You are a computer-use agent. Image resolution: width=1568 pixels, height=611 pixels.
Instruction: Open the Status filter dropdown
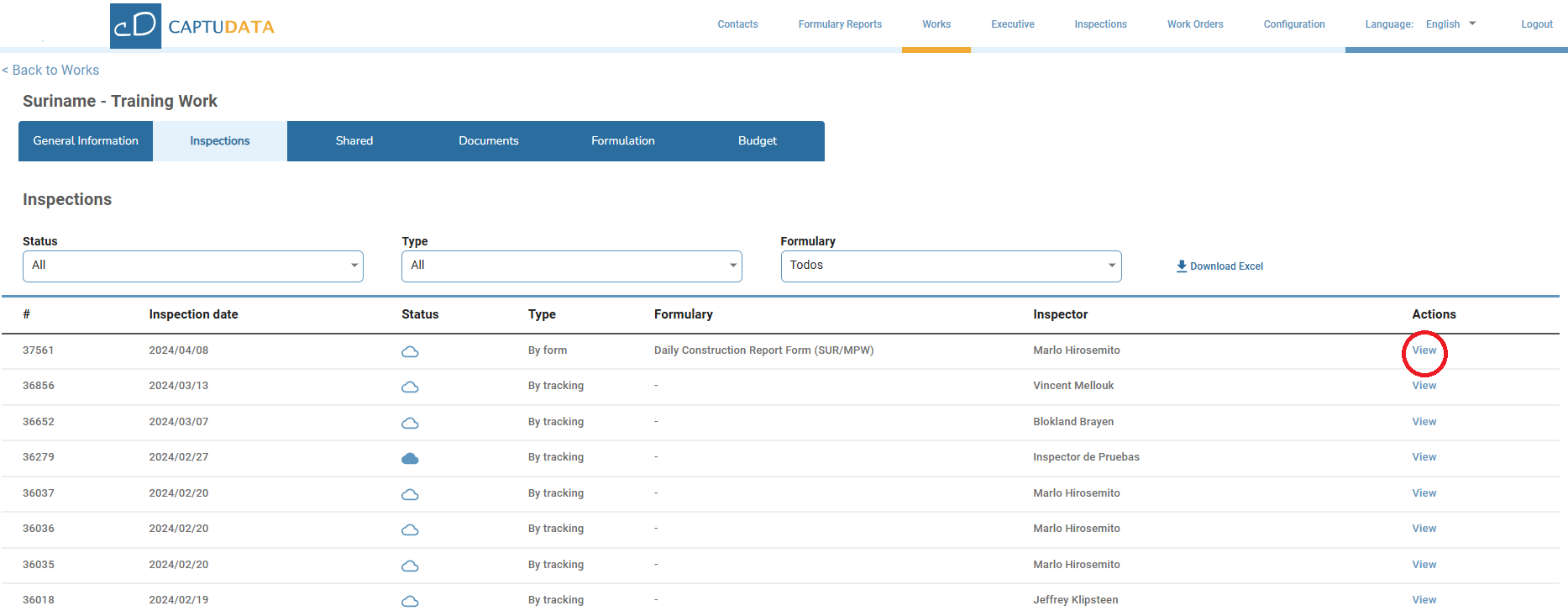192,266
